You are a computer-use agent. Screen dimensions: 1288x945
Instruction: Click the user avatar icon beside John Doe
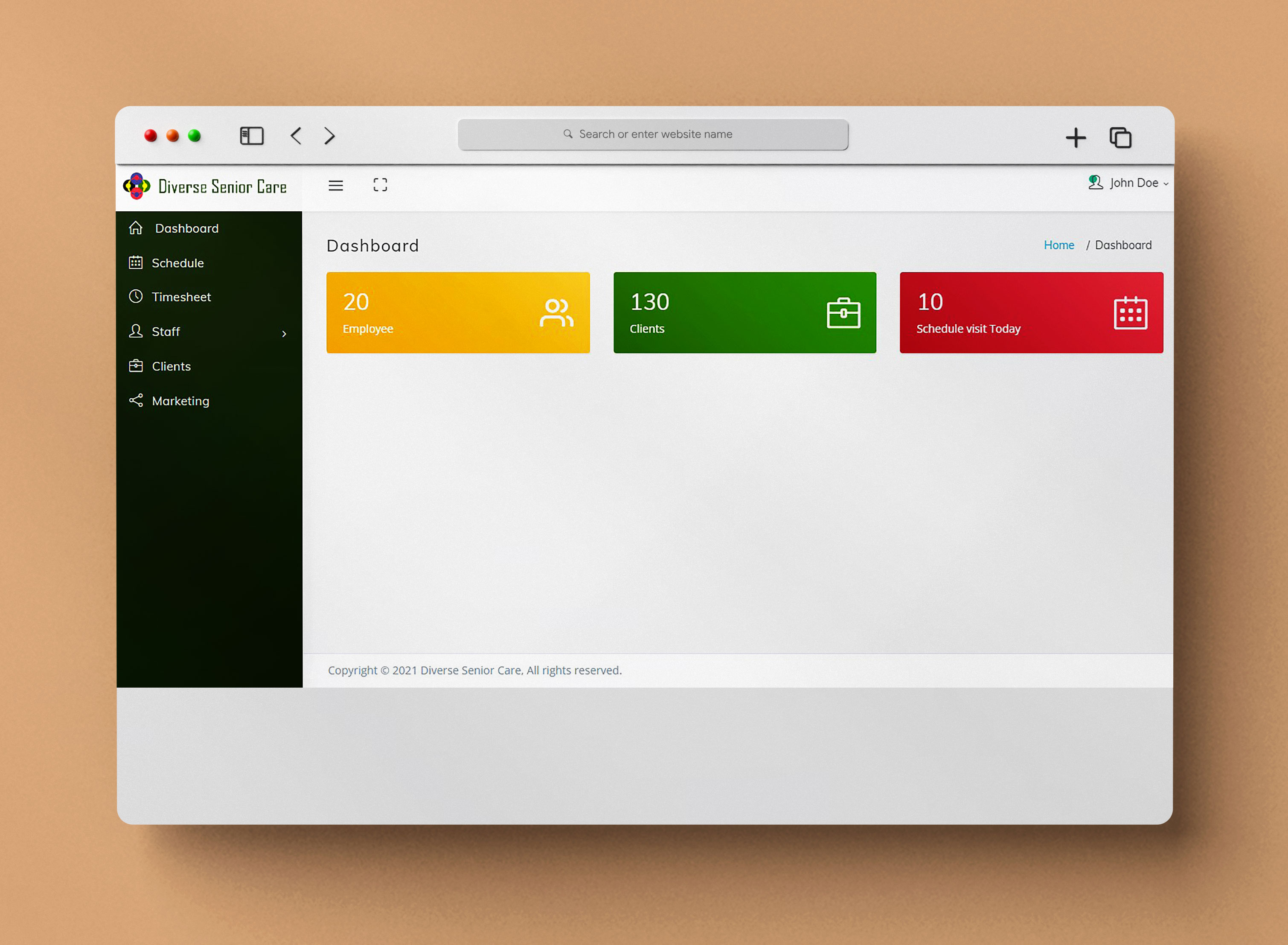[1095, 183]
